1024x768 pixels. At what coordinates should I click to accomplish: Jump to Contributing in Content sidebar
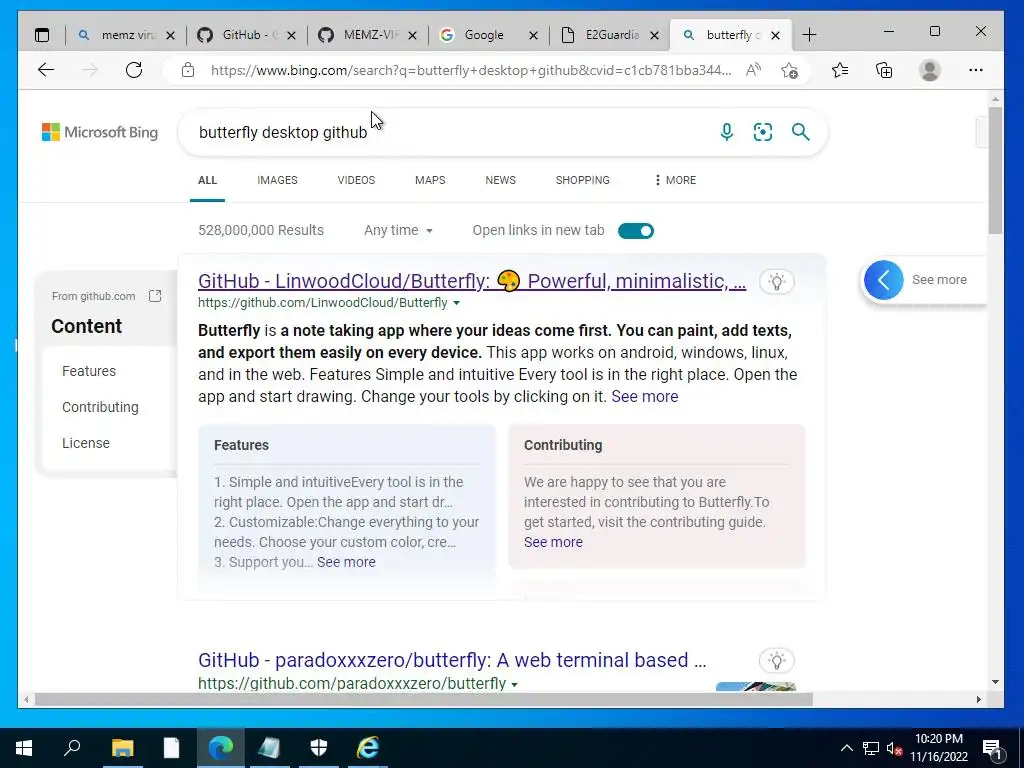(x=100, y=407)
